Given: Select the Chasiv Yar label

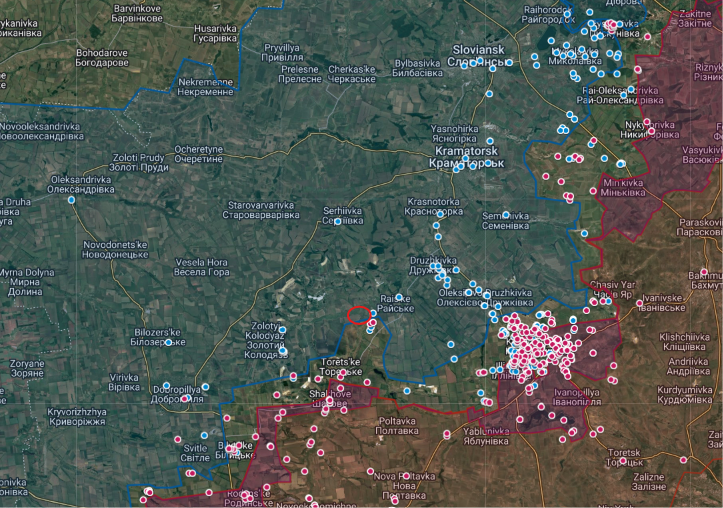Looking at the screenshot, I should pyautogui.click(x=613, y=289).
